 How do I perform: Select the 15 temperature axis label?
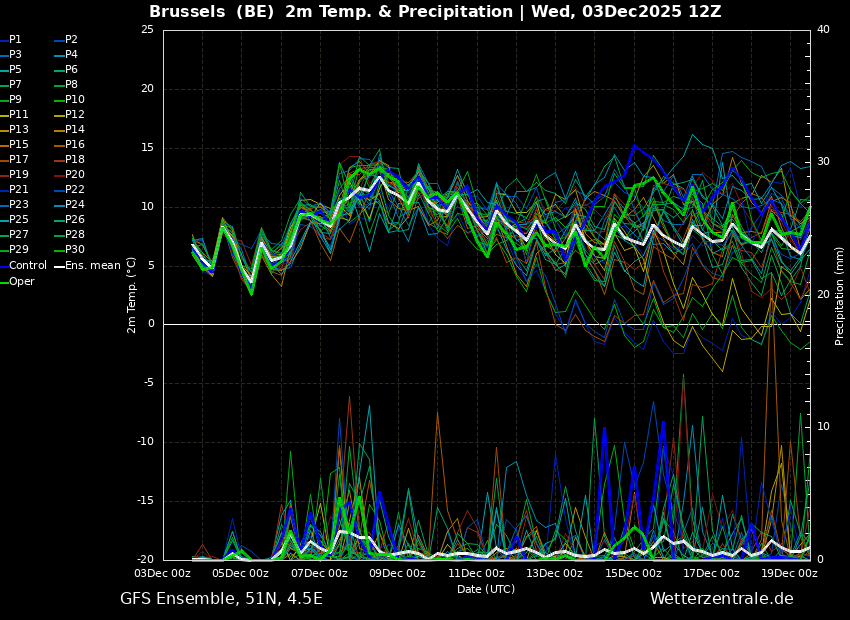click(x=147, y=148)
